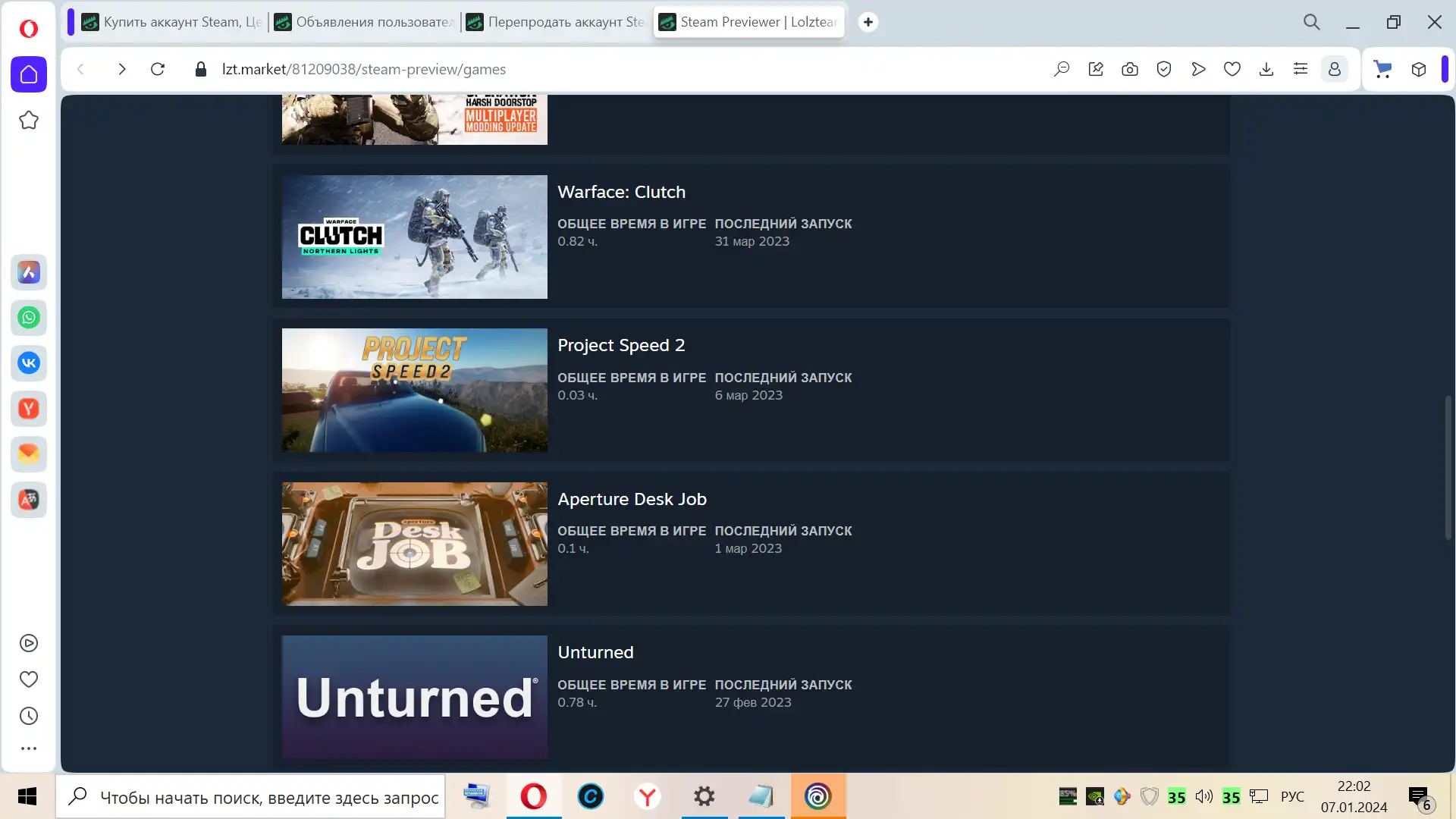Open shopping cart extension icon
The height and width of the screenshot is (819, 1456).
coord(1383,69)
